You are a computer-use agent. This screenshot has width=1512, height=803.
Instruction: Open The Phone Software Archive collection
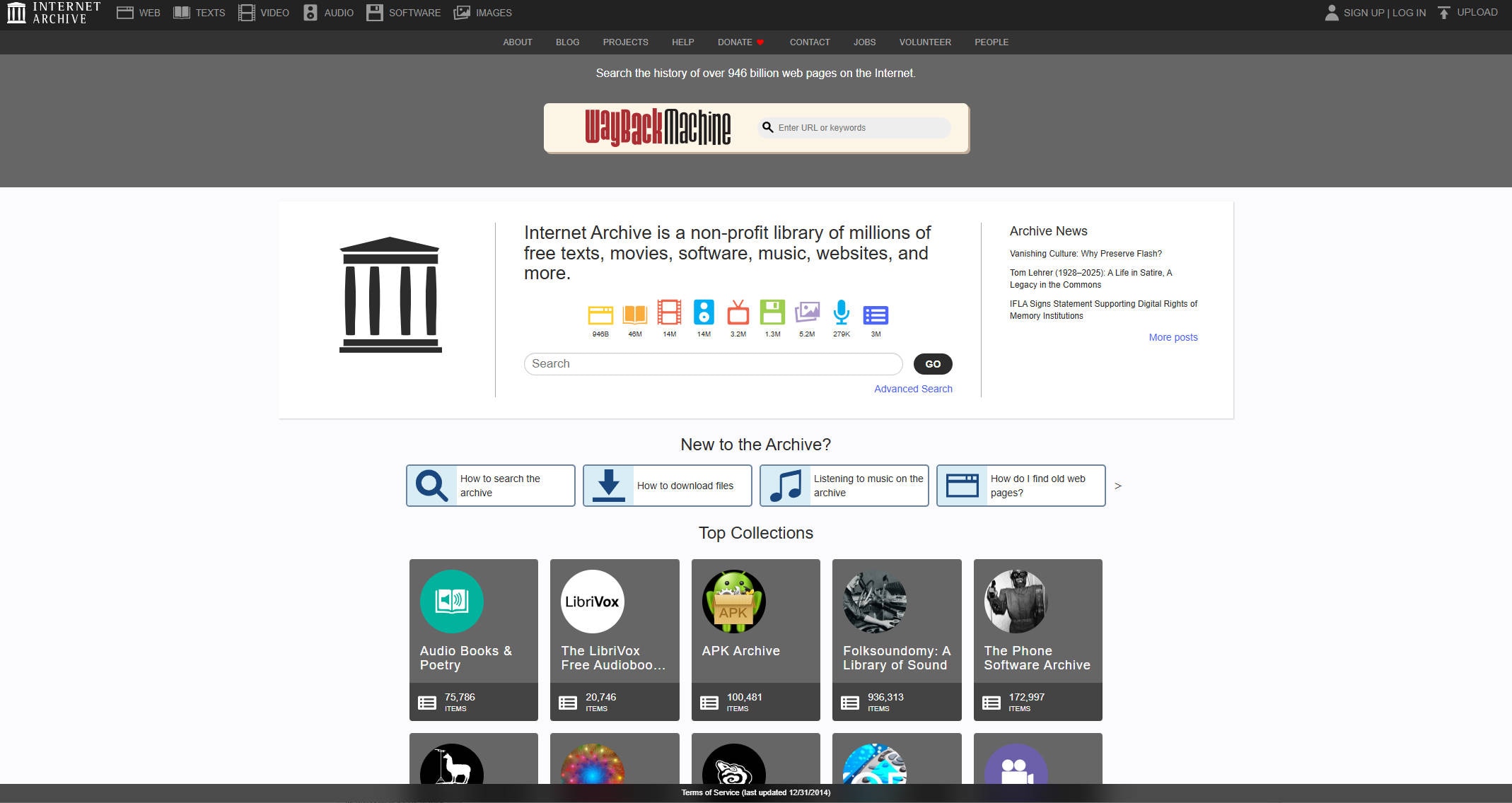1038,640
